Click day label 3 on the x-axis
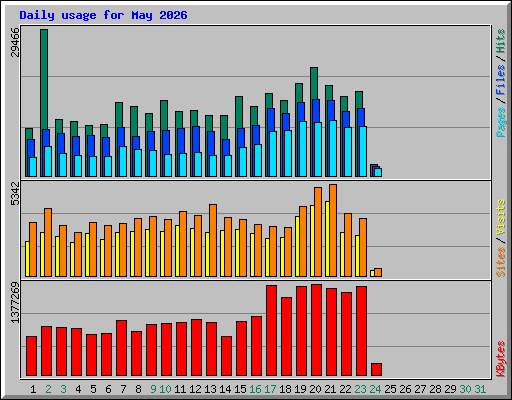 click(63, 389)
